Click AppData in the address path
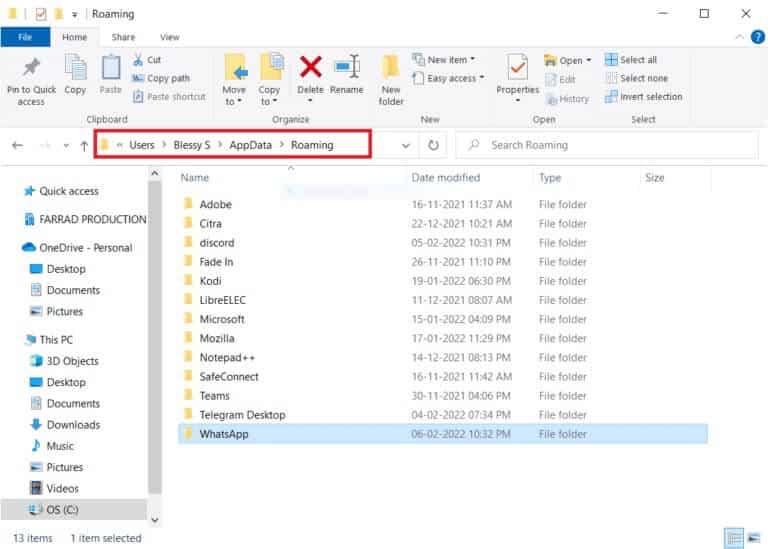 click(250, 145)
